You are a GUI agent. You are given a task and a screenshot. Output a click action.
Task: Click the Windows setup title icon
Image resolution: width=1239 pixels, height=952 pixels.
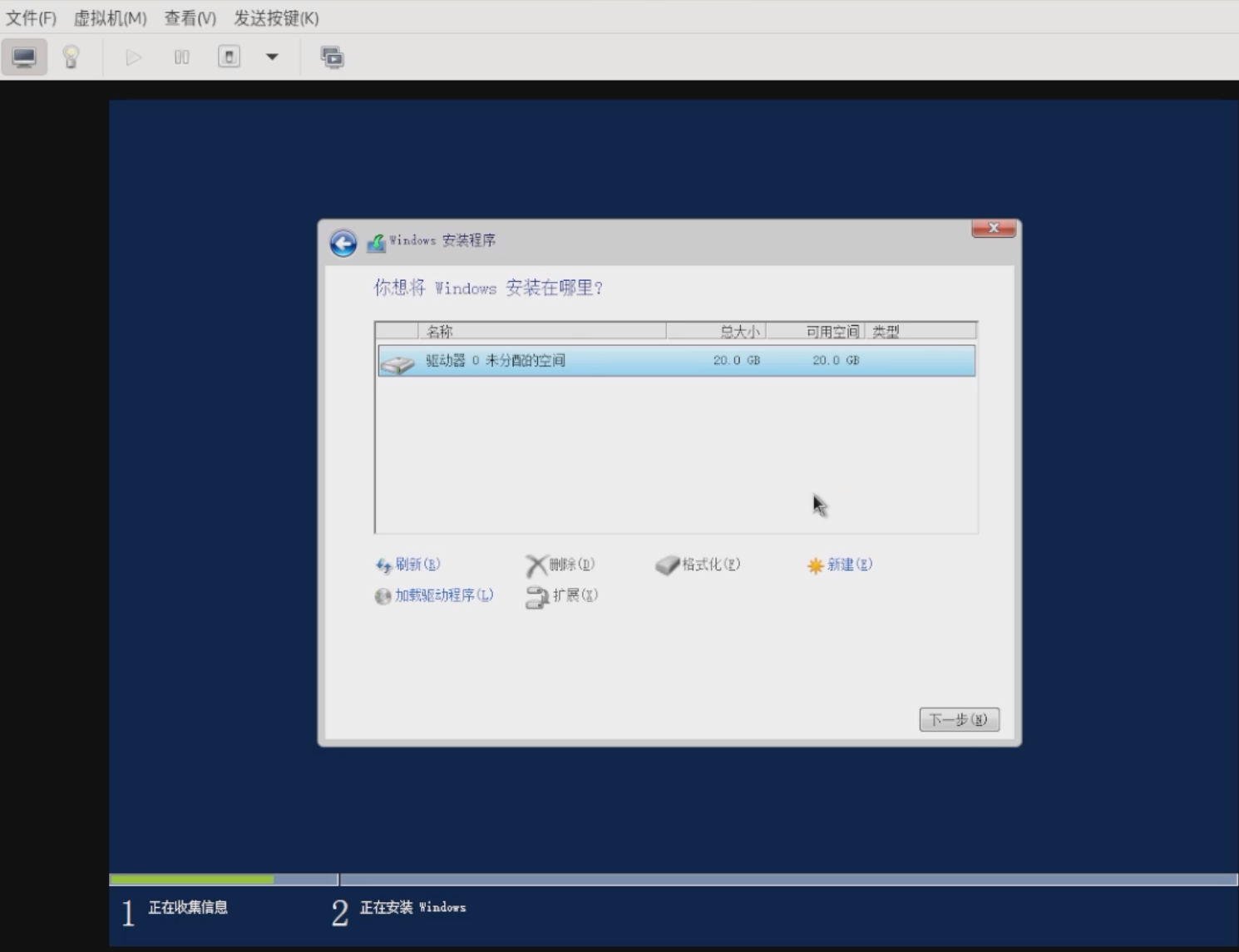[377, 242]
